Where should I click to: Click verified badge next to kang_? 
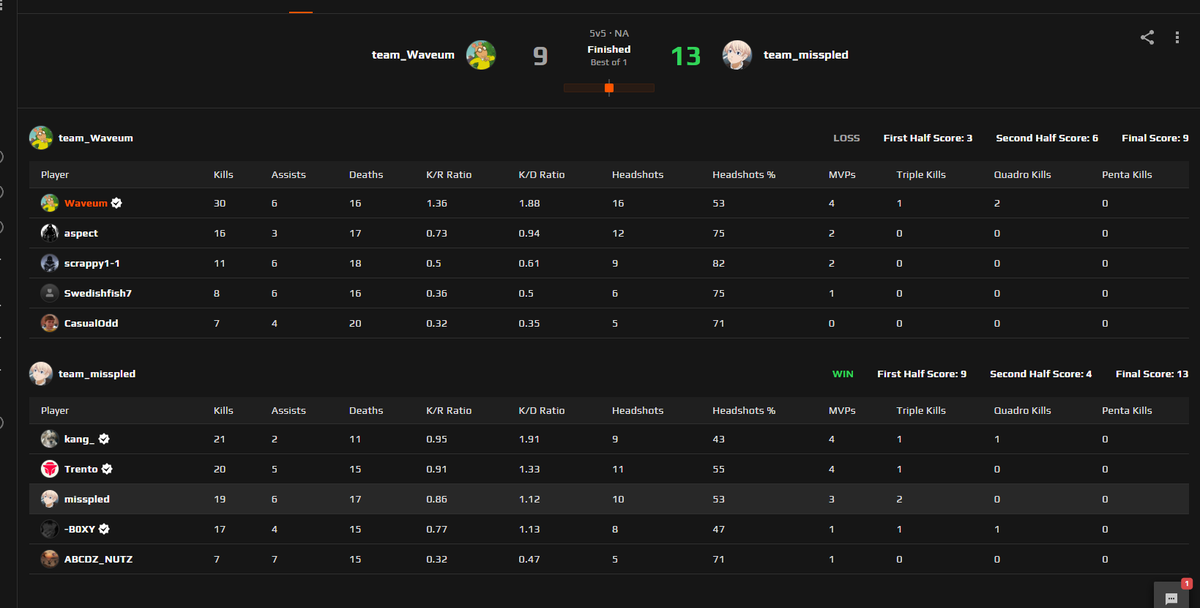click(x=104, y=439)
